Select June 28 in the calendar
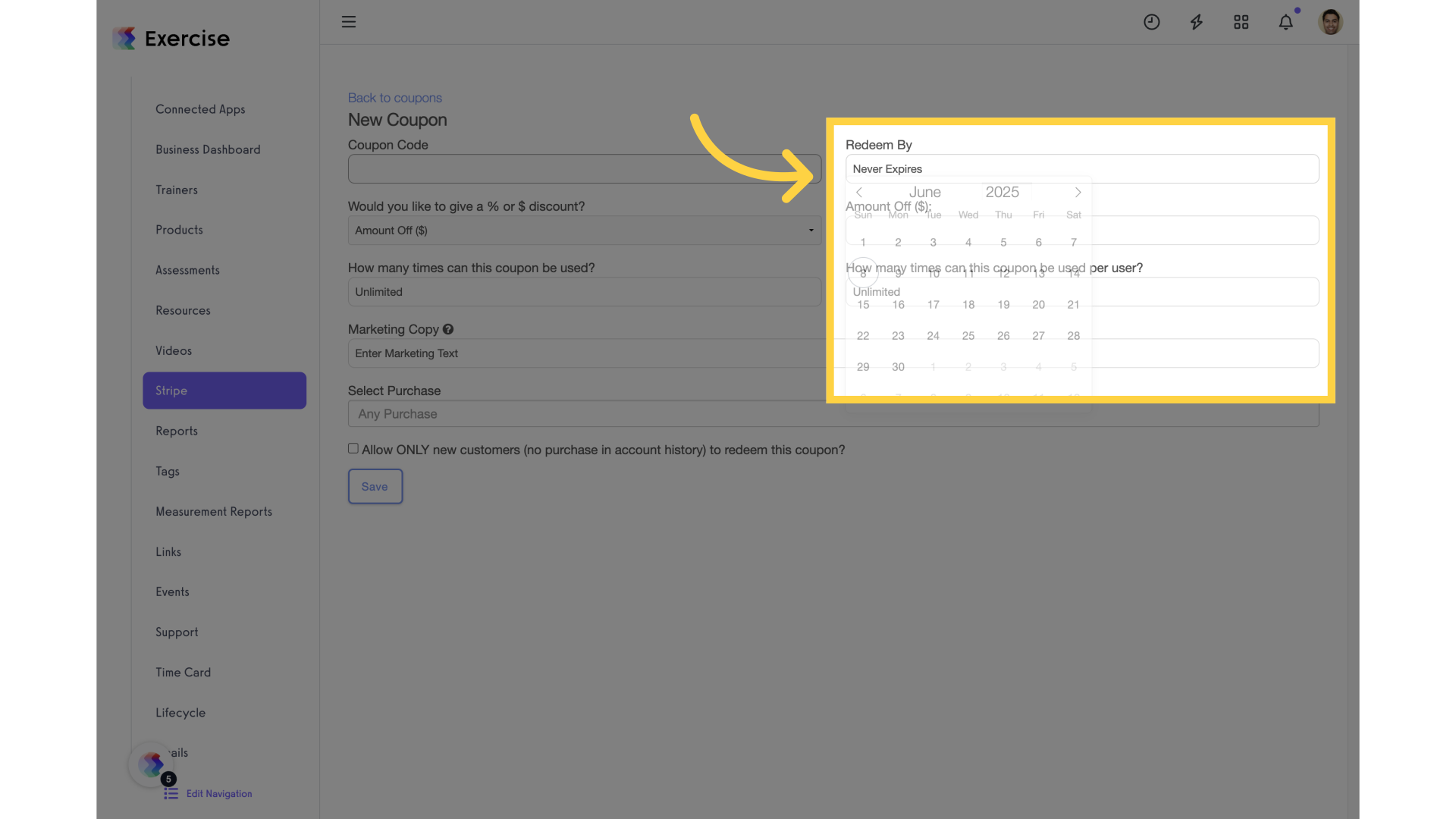1456x819 pixels. coord(1074,336)
